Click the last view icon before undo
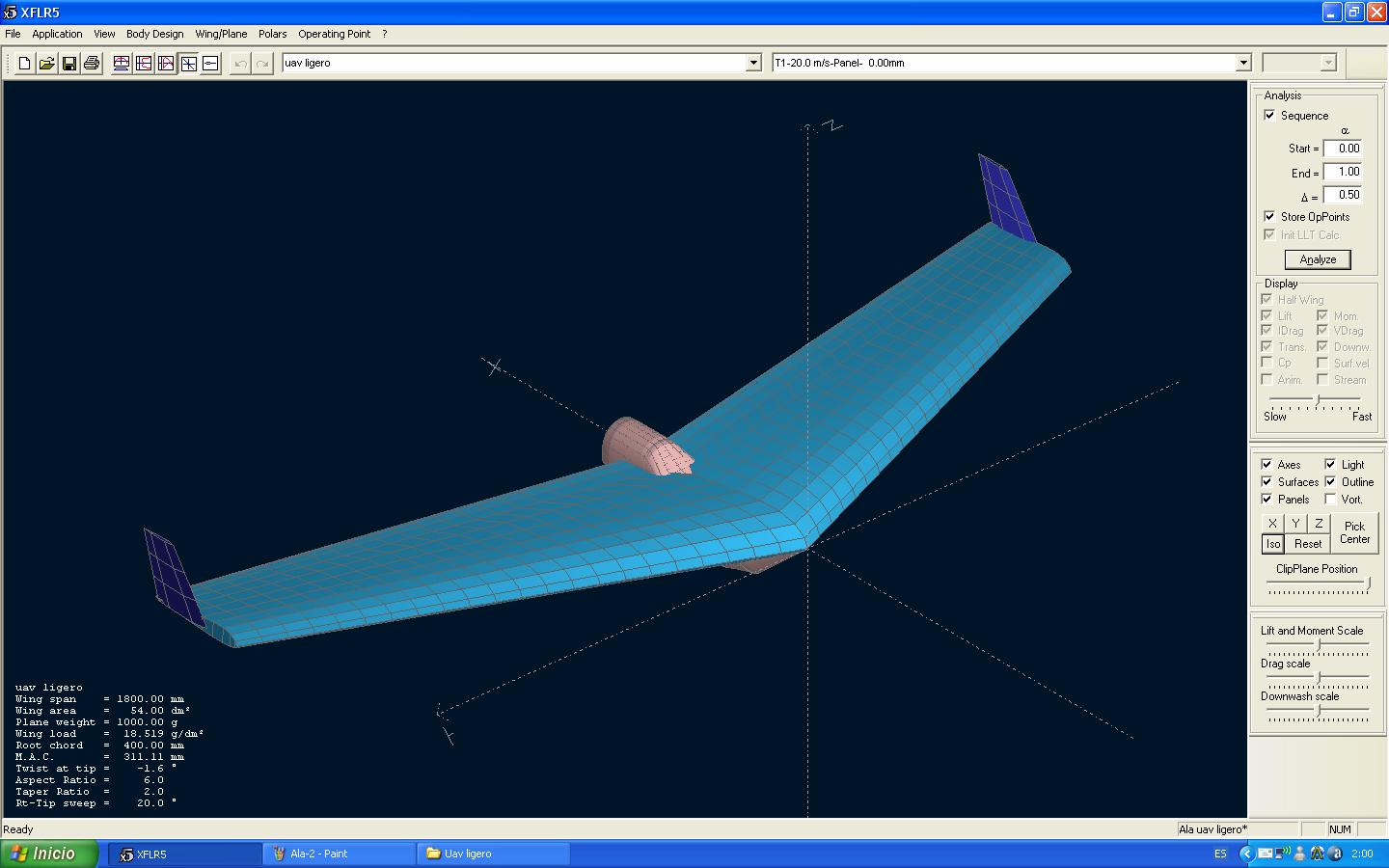 point(211,64)
